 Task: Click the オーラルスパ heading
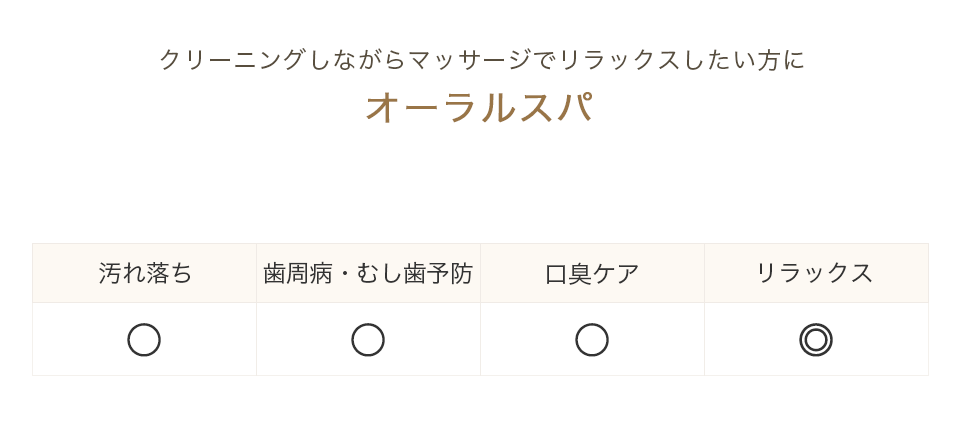(x=479, y=108)
